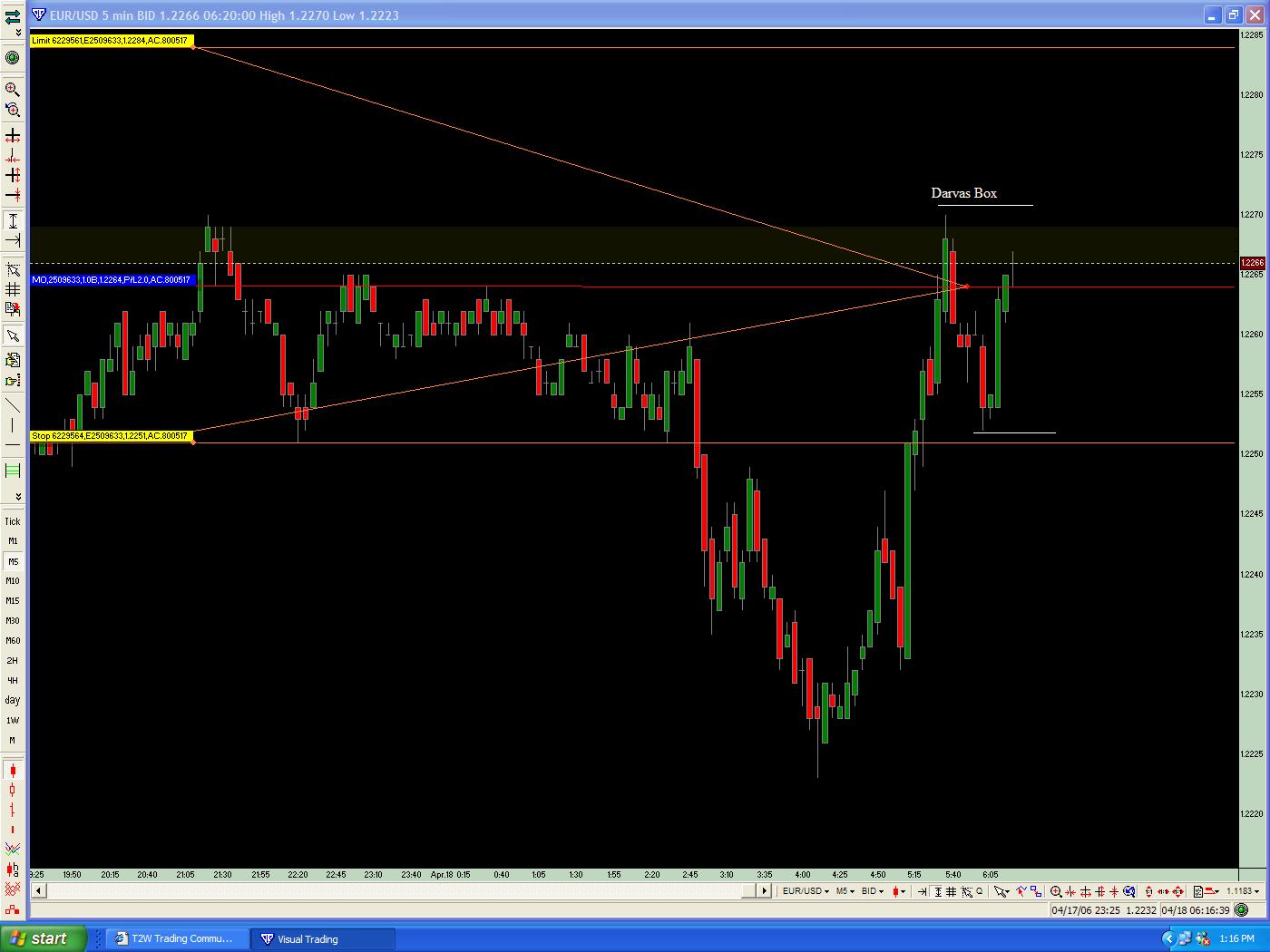Click the horizontal expand arrows icon, bottom toolbar
Image resolution: width=1270 pixels, height=952 pixels.
pyautogui.click(x=1086, y=891)
